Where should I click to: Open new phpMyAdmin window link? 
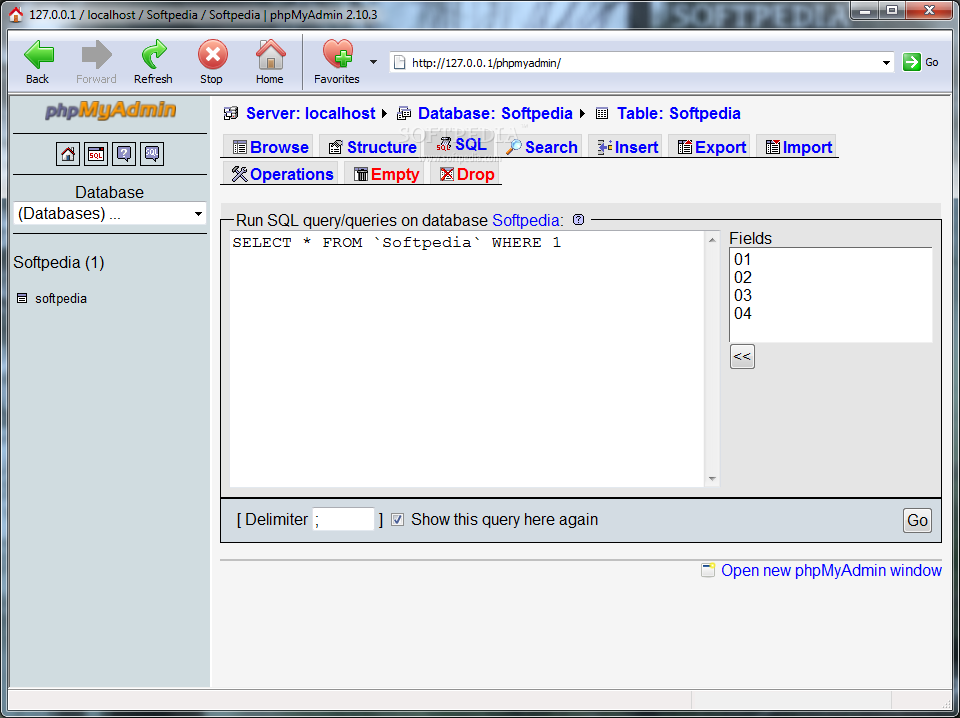click(x=831, y=570)
